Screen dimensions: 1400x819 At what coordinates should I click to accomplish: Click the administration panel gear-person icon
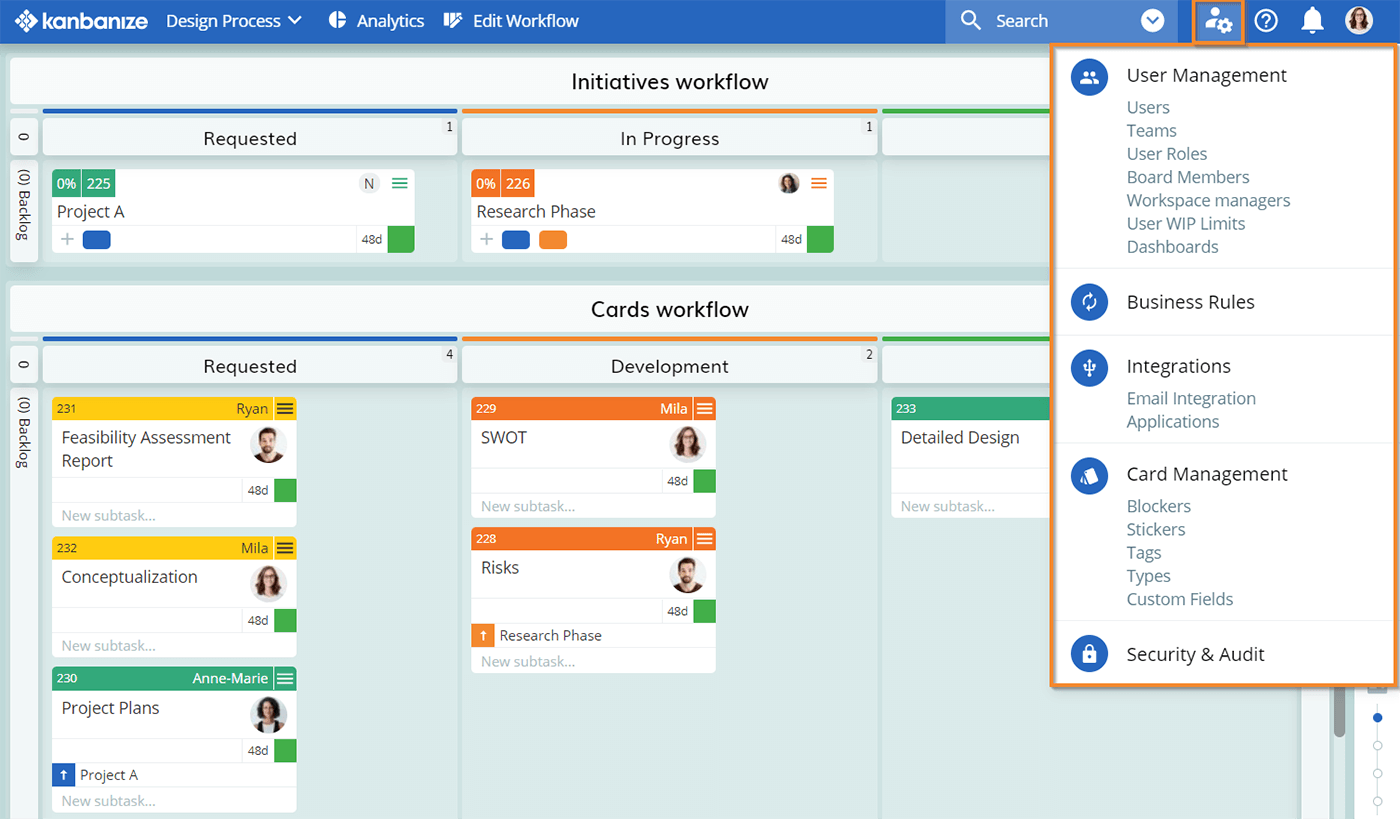pyautogui.click(x=1218, y=21)
